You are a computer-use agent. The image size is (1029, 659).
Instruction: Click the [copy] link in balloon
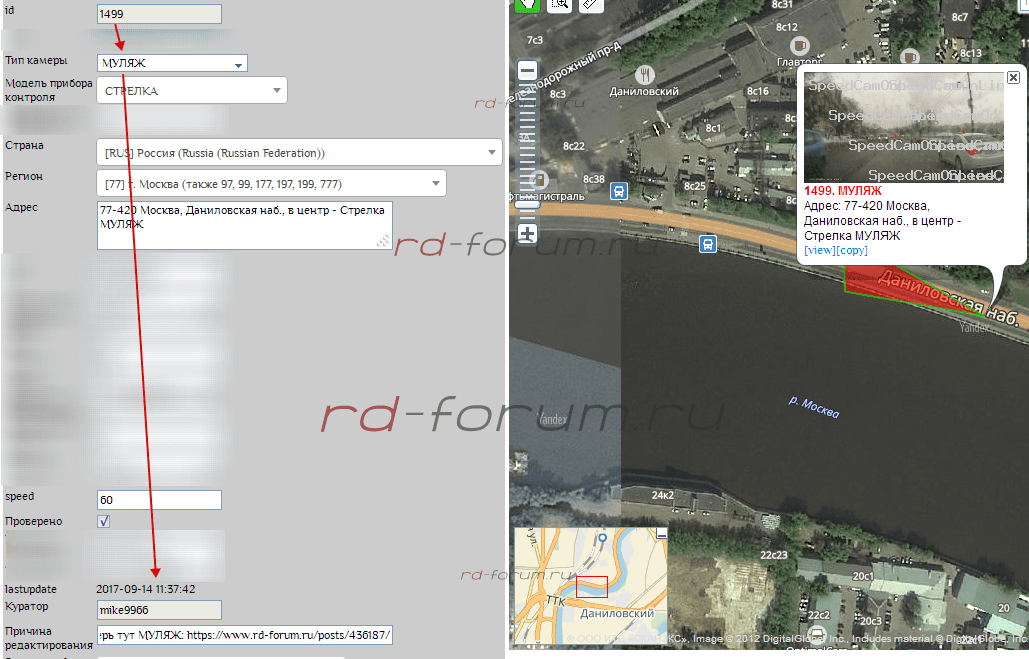click(851, 250)
